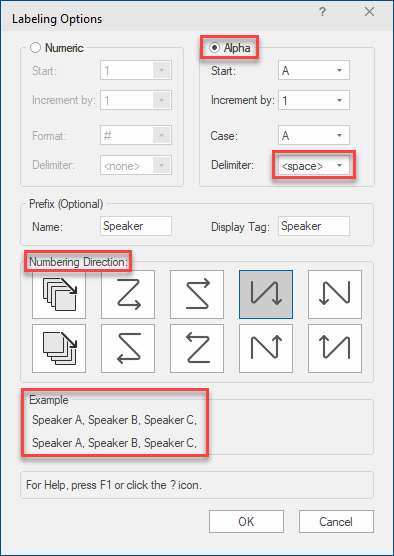
Task: Expand the Alpha Increment by dropdown
Action: 313,100
